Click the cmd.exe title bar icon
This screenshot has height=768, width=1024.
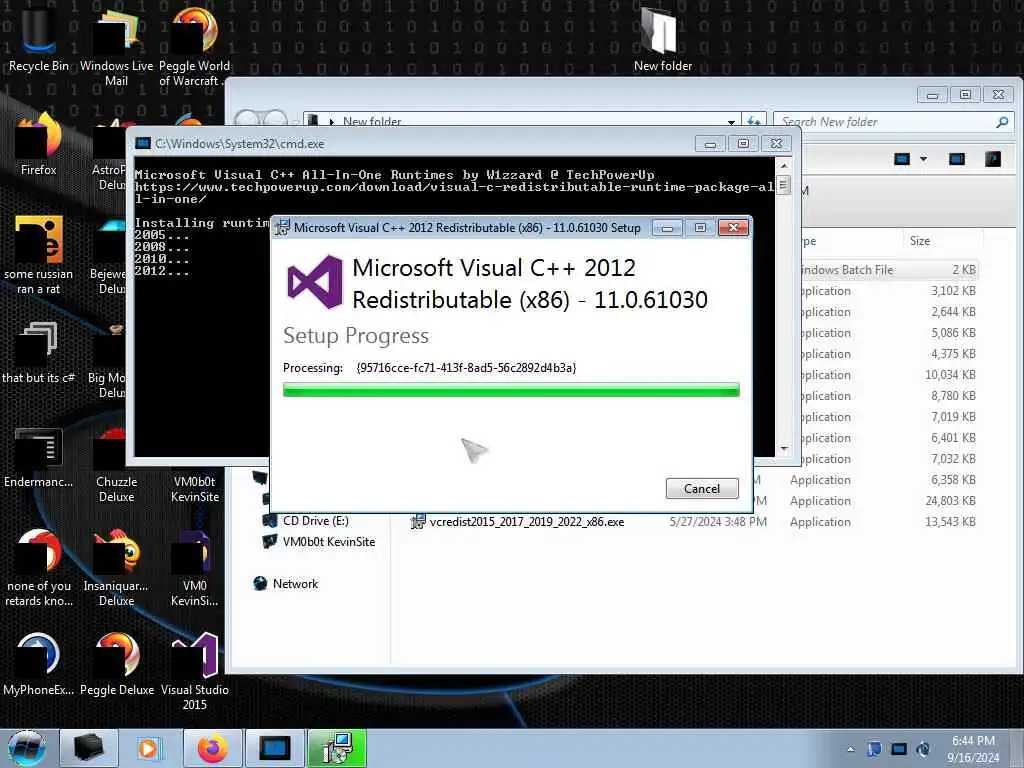coord(142,144)
